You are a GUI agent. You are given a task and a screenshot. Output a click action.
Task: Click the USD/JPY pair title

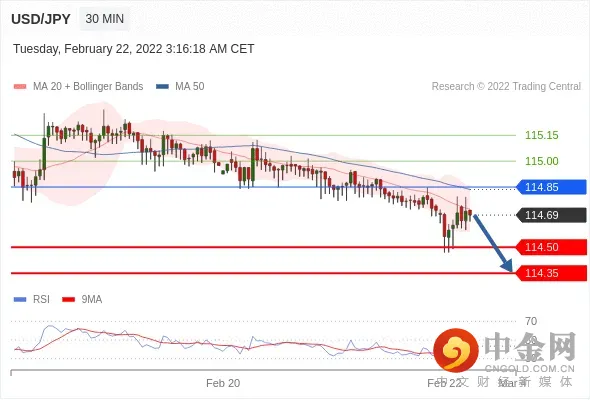(x=41, y=19)
